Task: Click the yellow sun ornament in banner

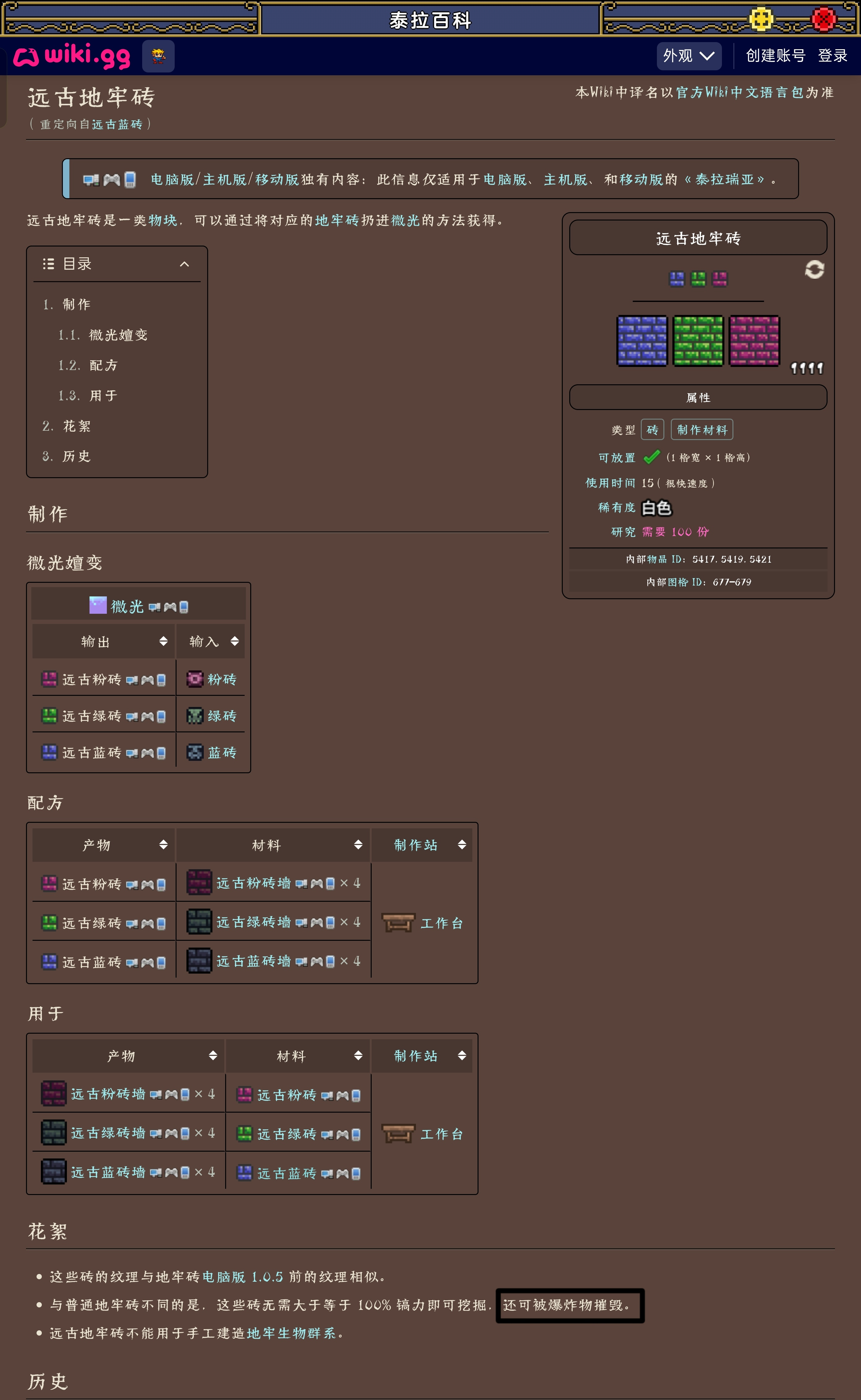Action: click(x=761, y=19)
